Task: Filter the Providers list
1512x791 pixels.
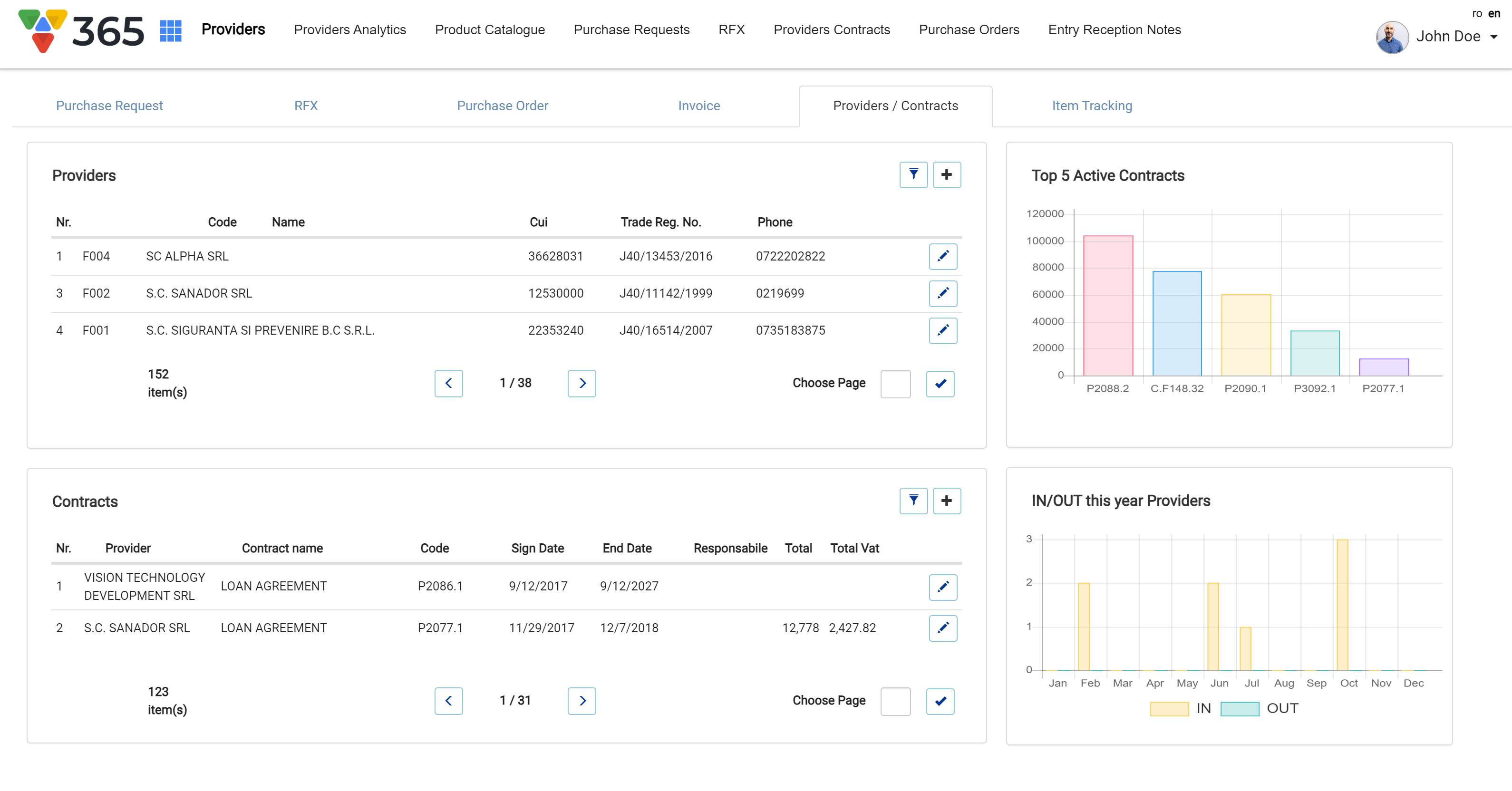Action: tap(913, 175)
